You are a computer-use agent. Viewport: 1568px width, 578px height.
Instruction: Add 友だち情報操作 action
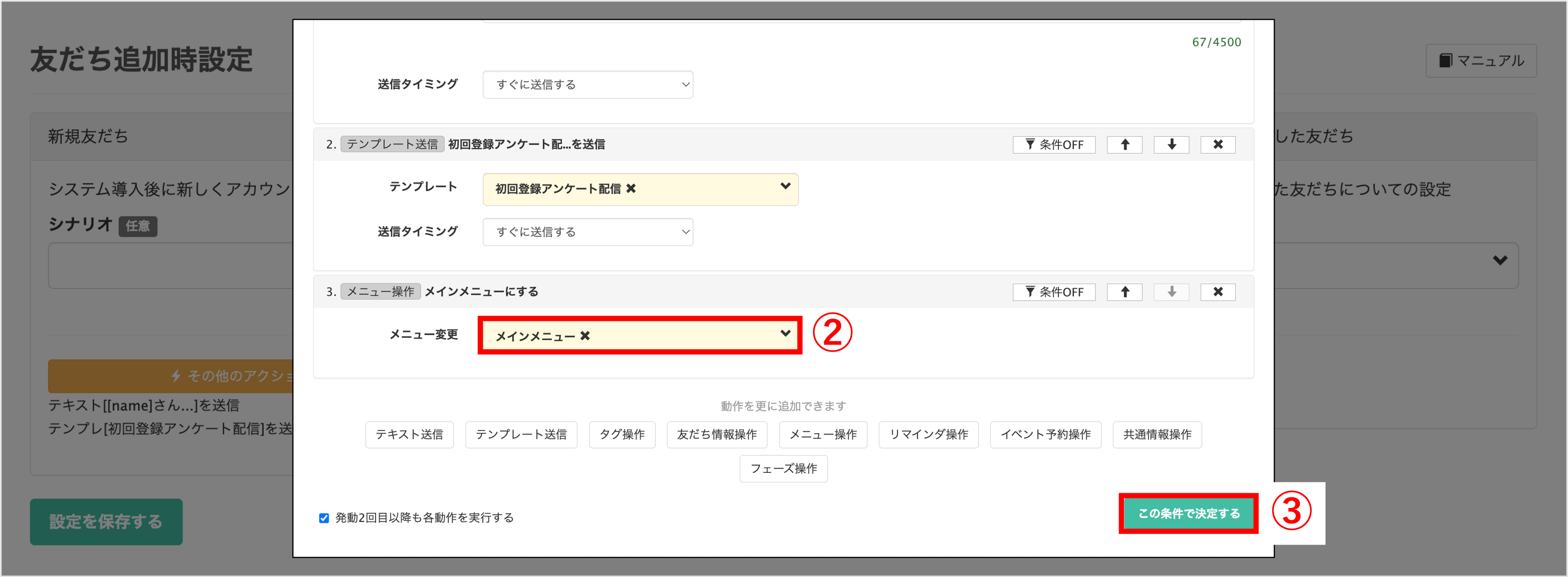(717, 435)
